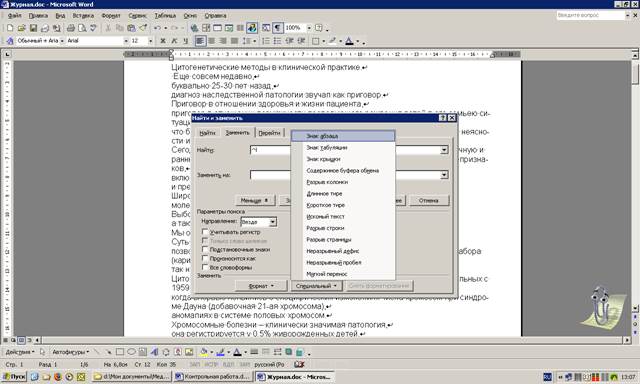The height and width of the screenshot is (384, 640).
Task: Choose 'Знак табуляции' from special list
Action: click(343, 147)
